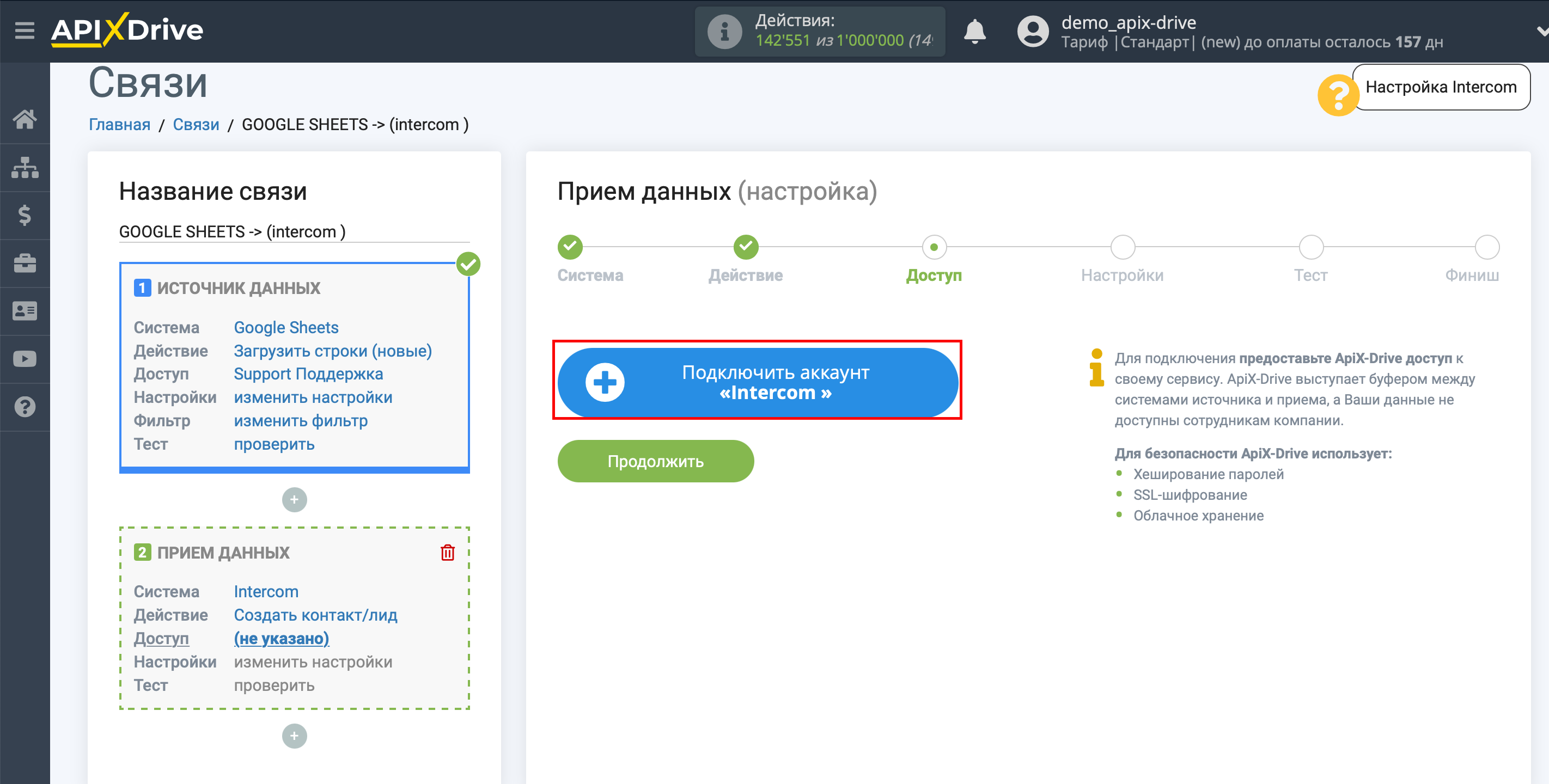
Task: Open Google Sheets system link
Action: (286, 328)
